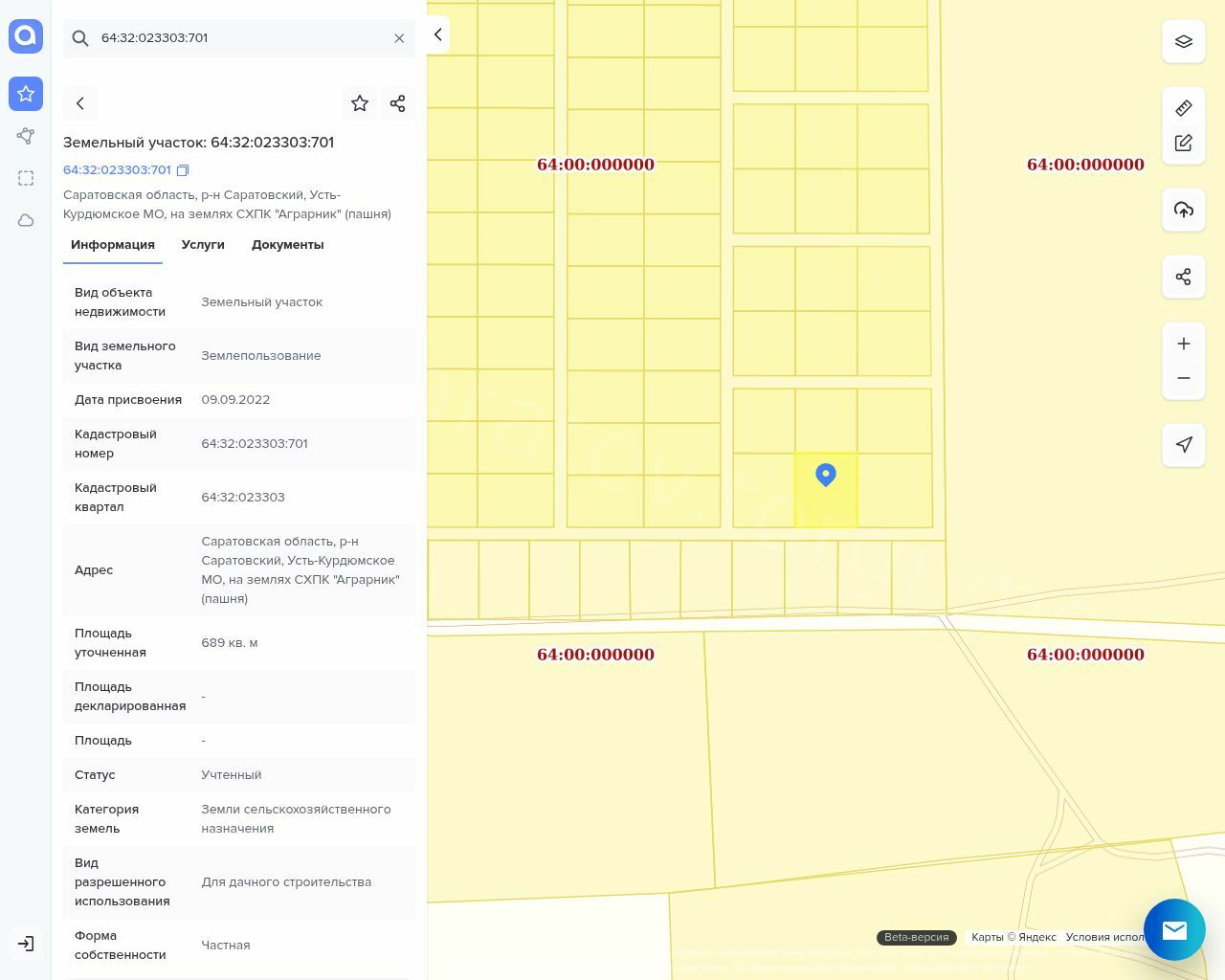The image size is (1225, 980).
Task: Zoom out on the map
Action: [1183, 378]
